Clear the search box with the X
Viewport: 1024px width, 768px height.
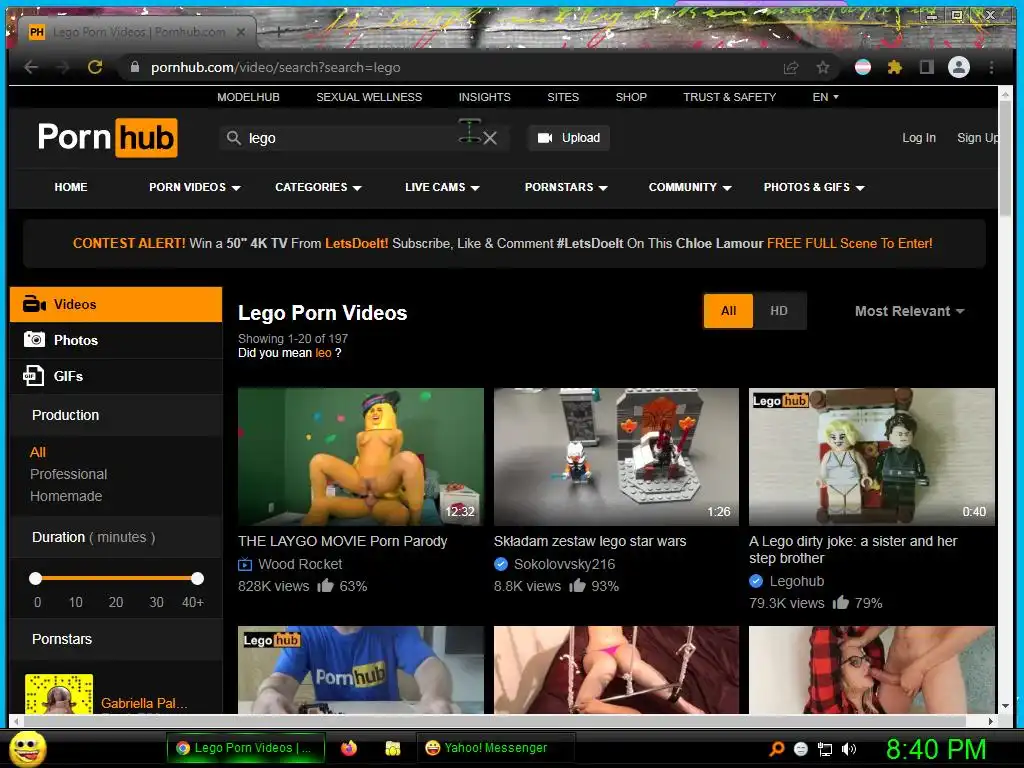[x=490, y=138]
